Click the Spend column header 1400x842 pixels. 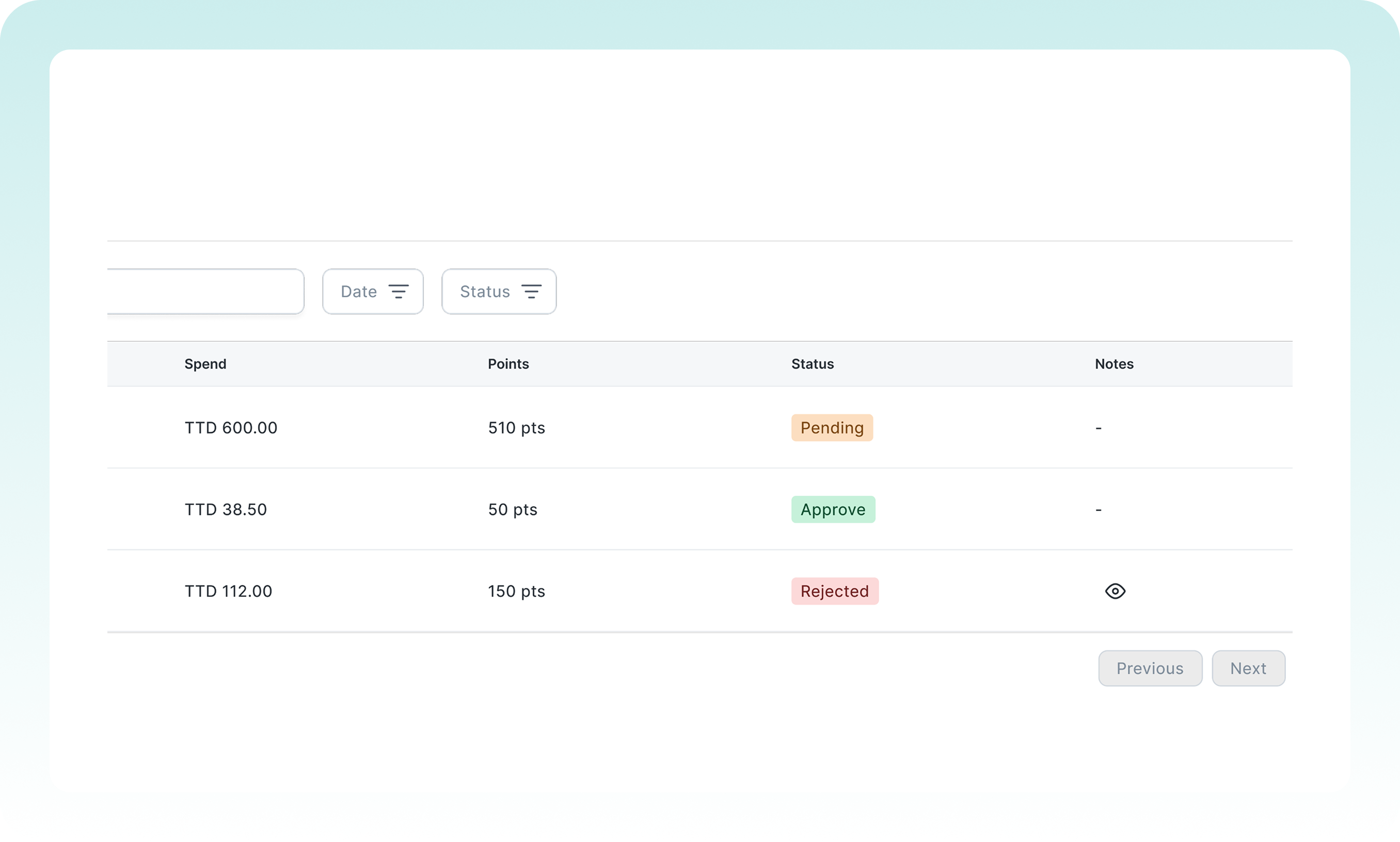point(205,364)
